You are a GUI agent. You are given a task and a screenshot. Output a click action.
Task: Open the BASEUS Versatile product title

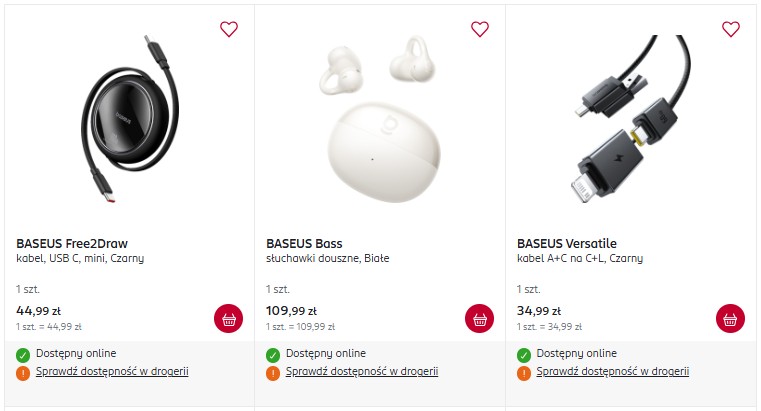tap(567, 244)
